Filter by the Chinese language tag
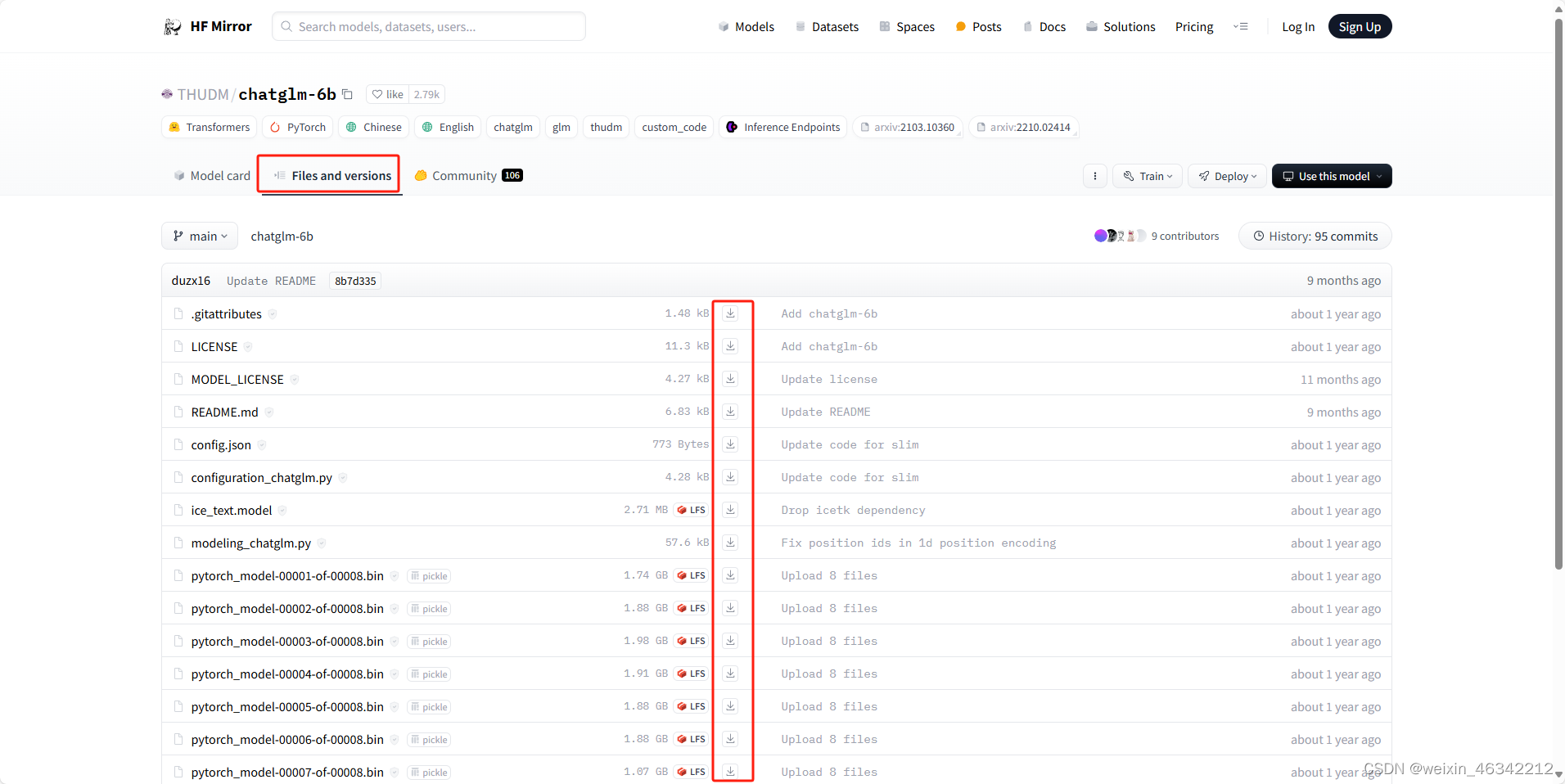 [x=374, y=127]
